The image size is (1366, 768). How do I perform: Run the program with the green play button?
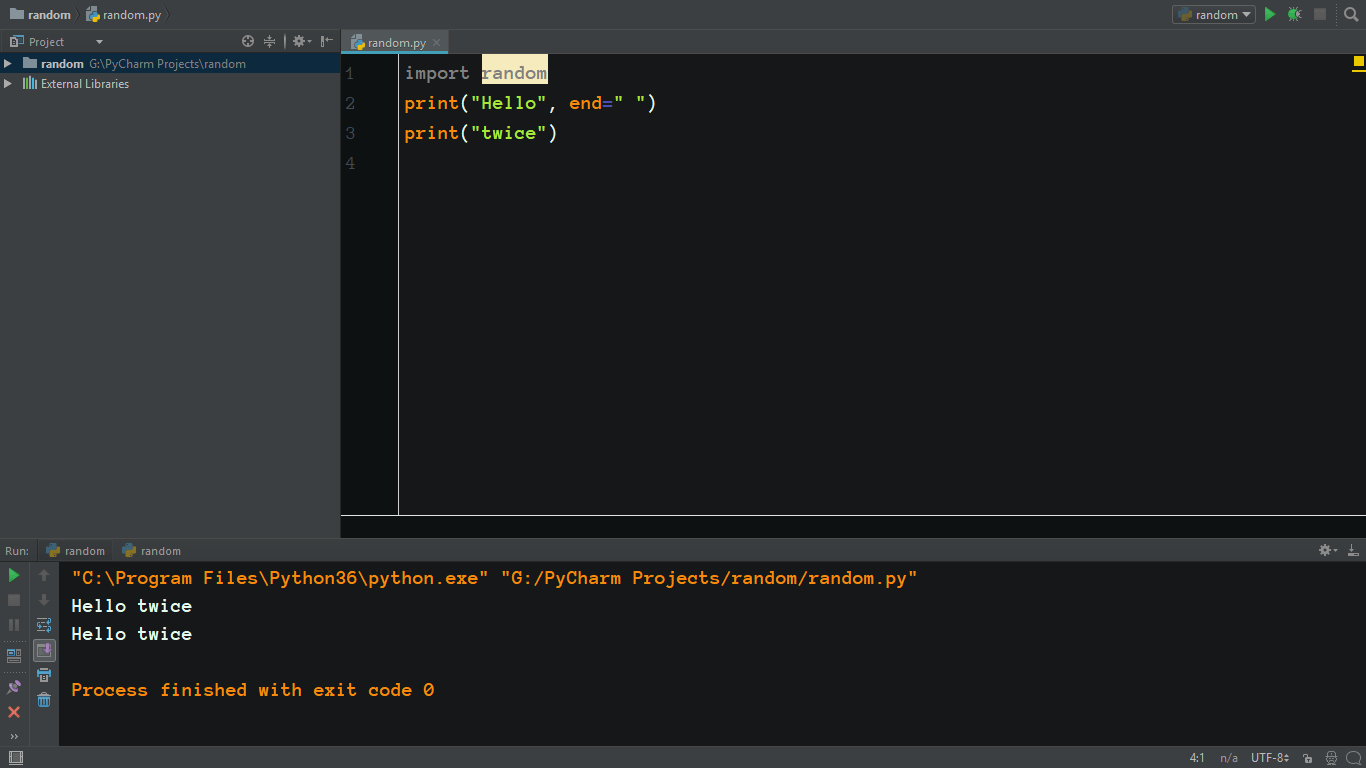point(1269,14)
